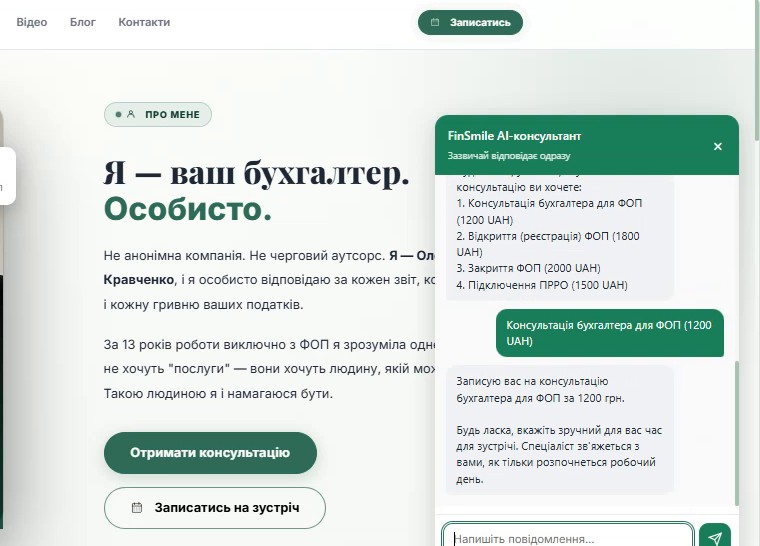The height and width of the screenshot is (546, 760).
Task: Click paragraph starting За 13 років роботи
Action: tap(269, 369)
